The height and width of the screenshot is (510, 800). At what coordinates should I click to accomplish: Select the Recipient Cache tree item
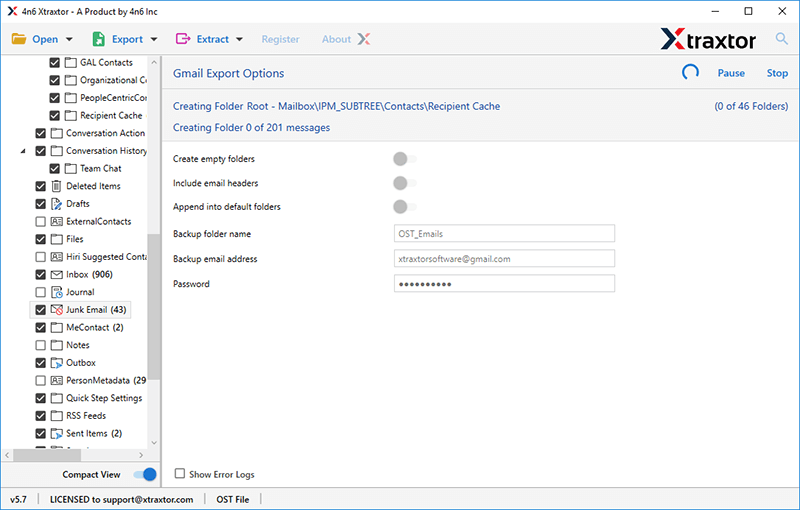pos(111,115)
